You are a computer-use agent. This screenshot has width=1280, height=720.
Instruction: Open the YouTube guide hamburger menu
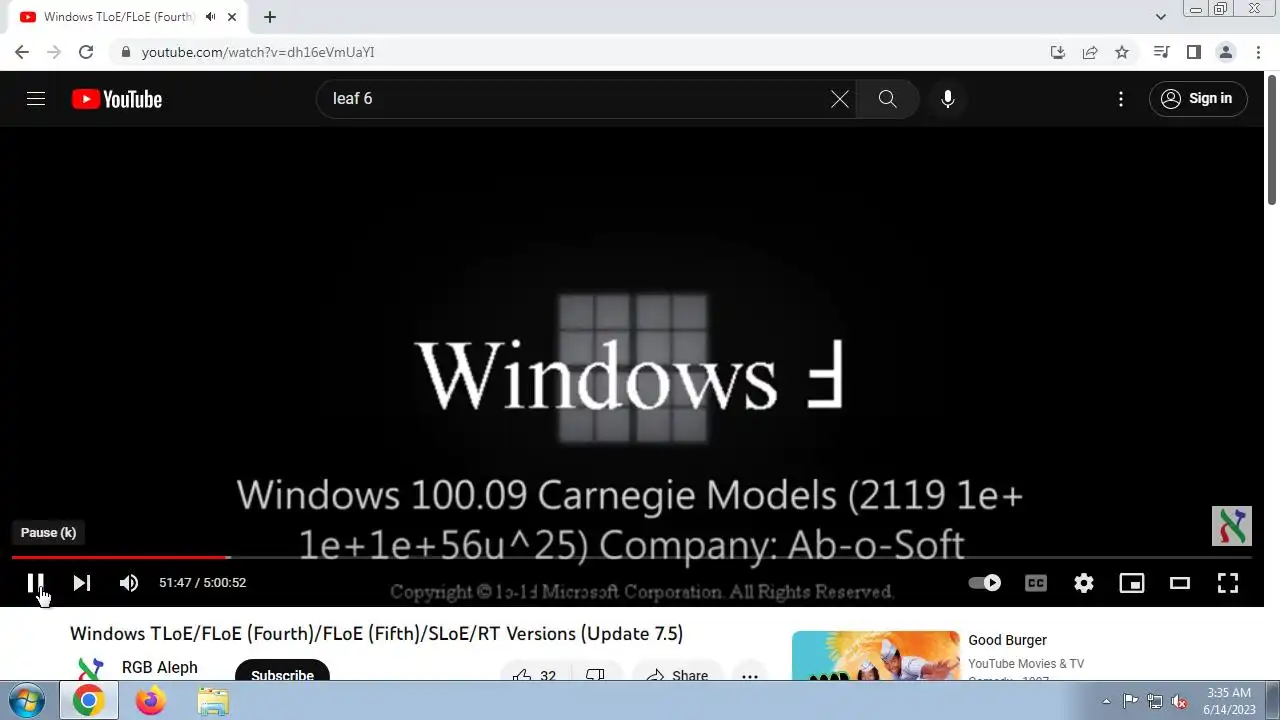[x=36, y=99]
